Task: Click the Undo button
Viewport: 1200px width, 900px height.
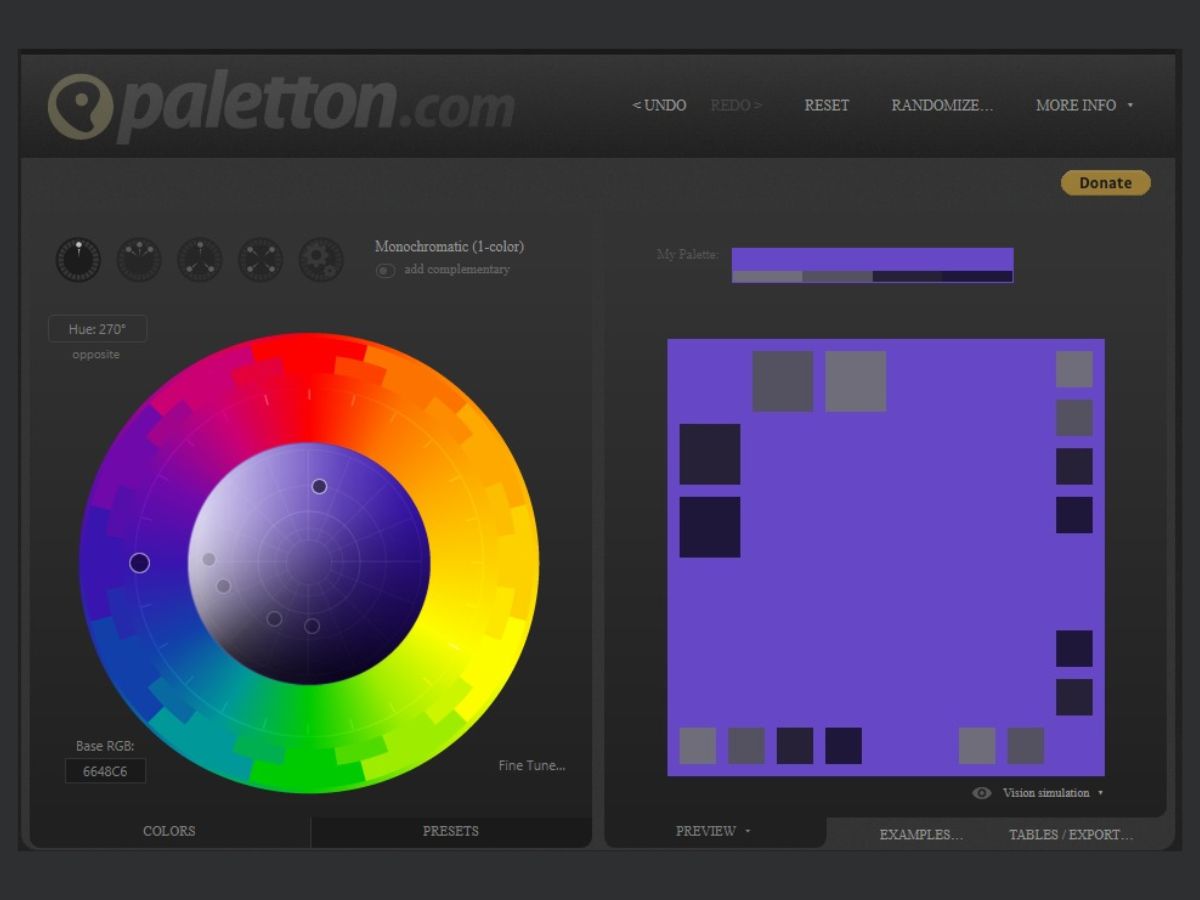Action: point(660,105)
